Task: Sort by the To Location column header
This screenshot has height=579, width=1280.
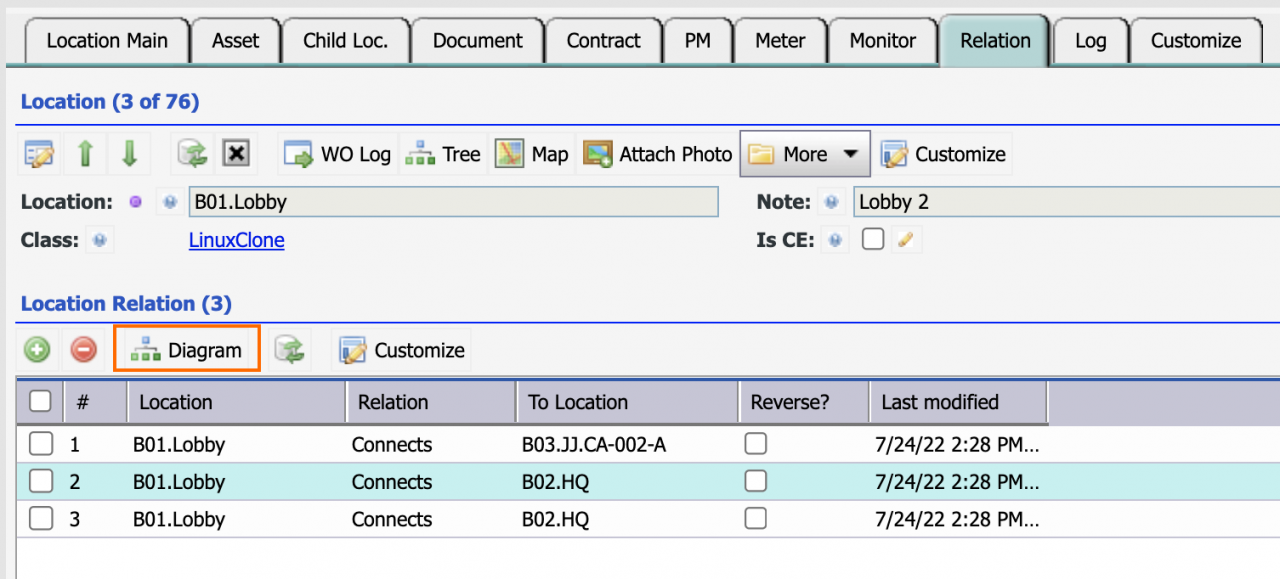Action: [x=578, y=402]
